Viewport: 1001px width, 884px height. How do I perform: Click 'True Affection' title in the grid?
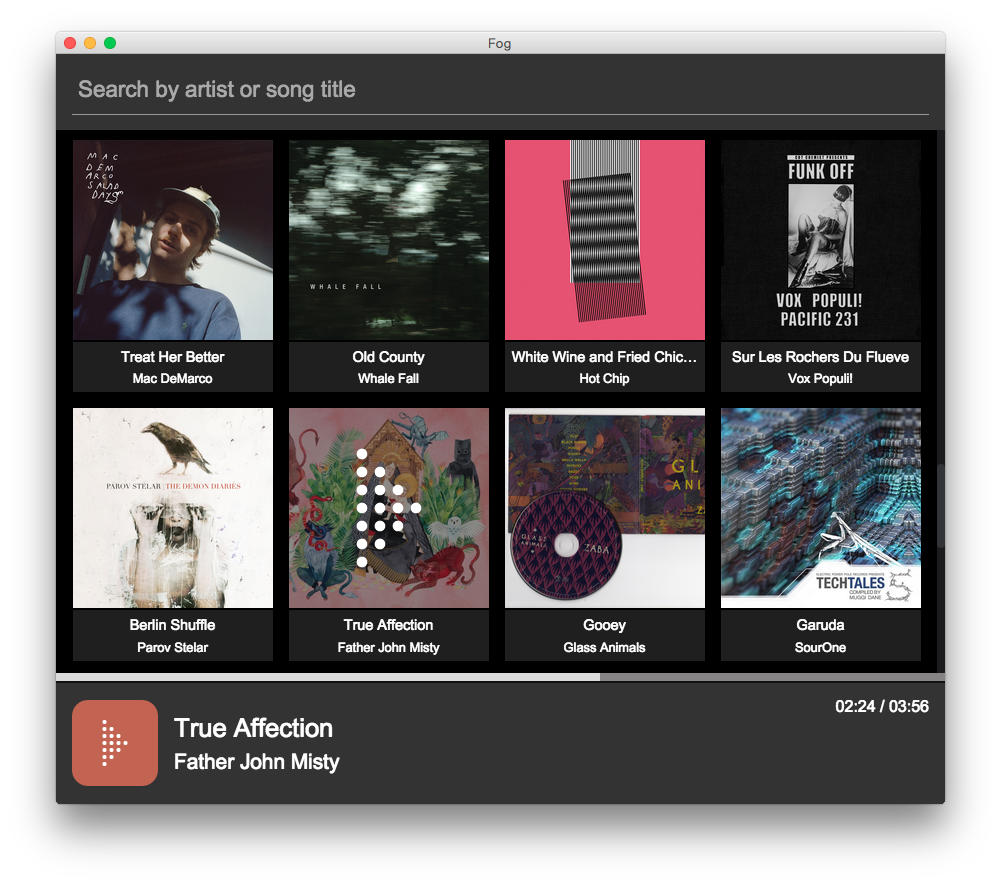coord(389,625)
